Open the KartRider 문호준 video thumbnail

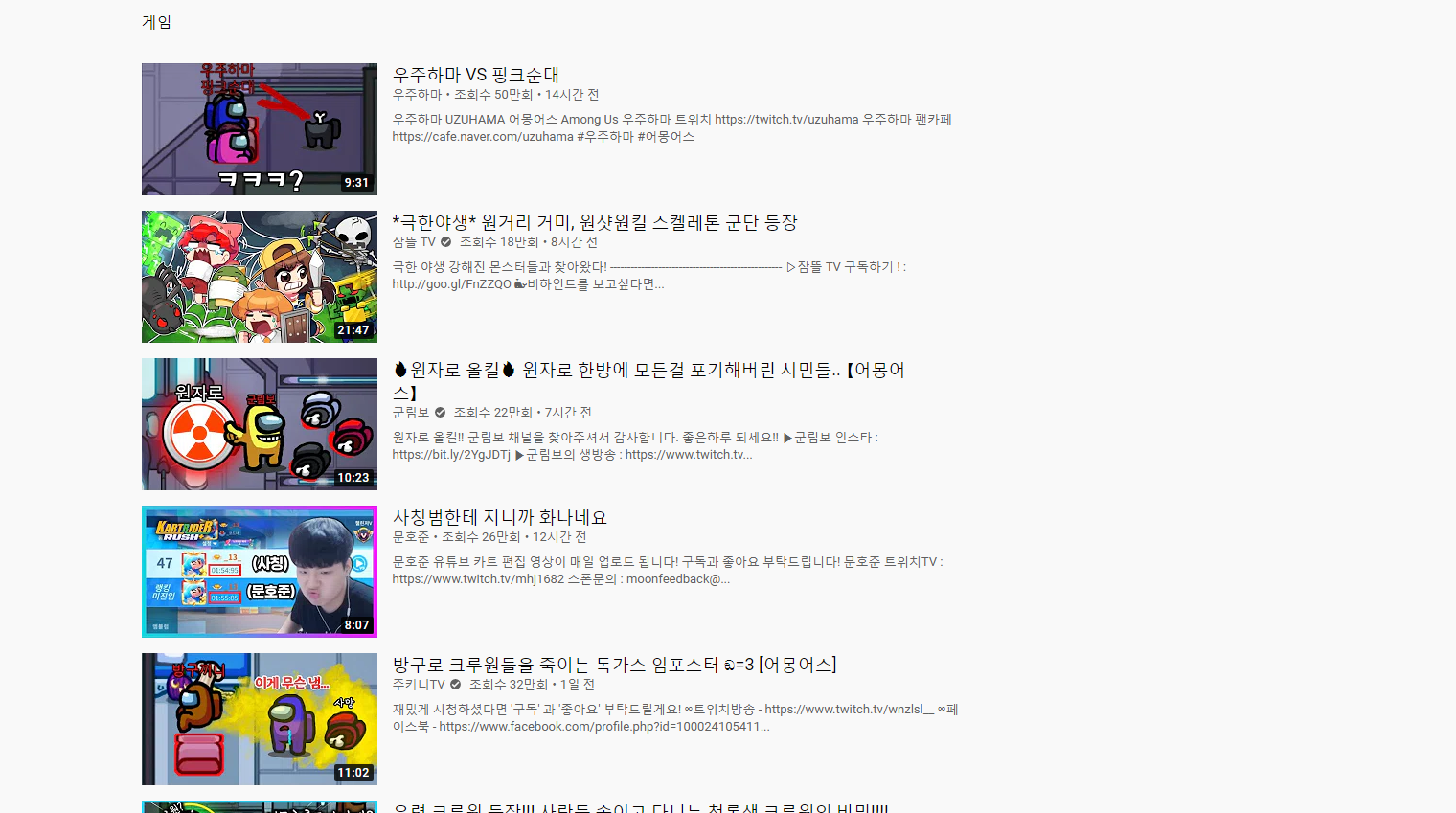(x=260, y=572)
